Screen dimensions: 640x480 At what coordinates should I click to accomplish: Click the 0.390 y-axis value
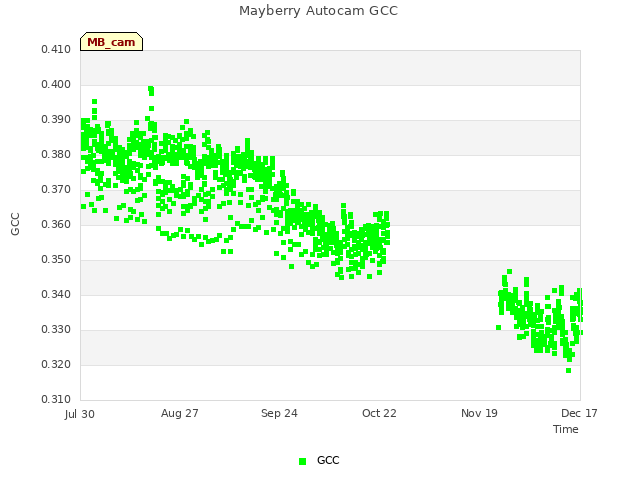click(x=56, y=120)
